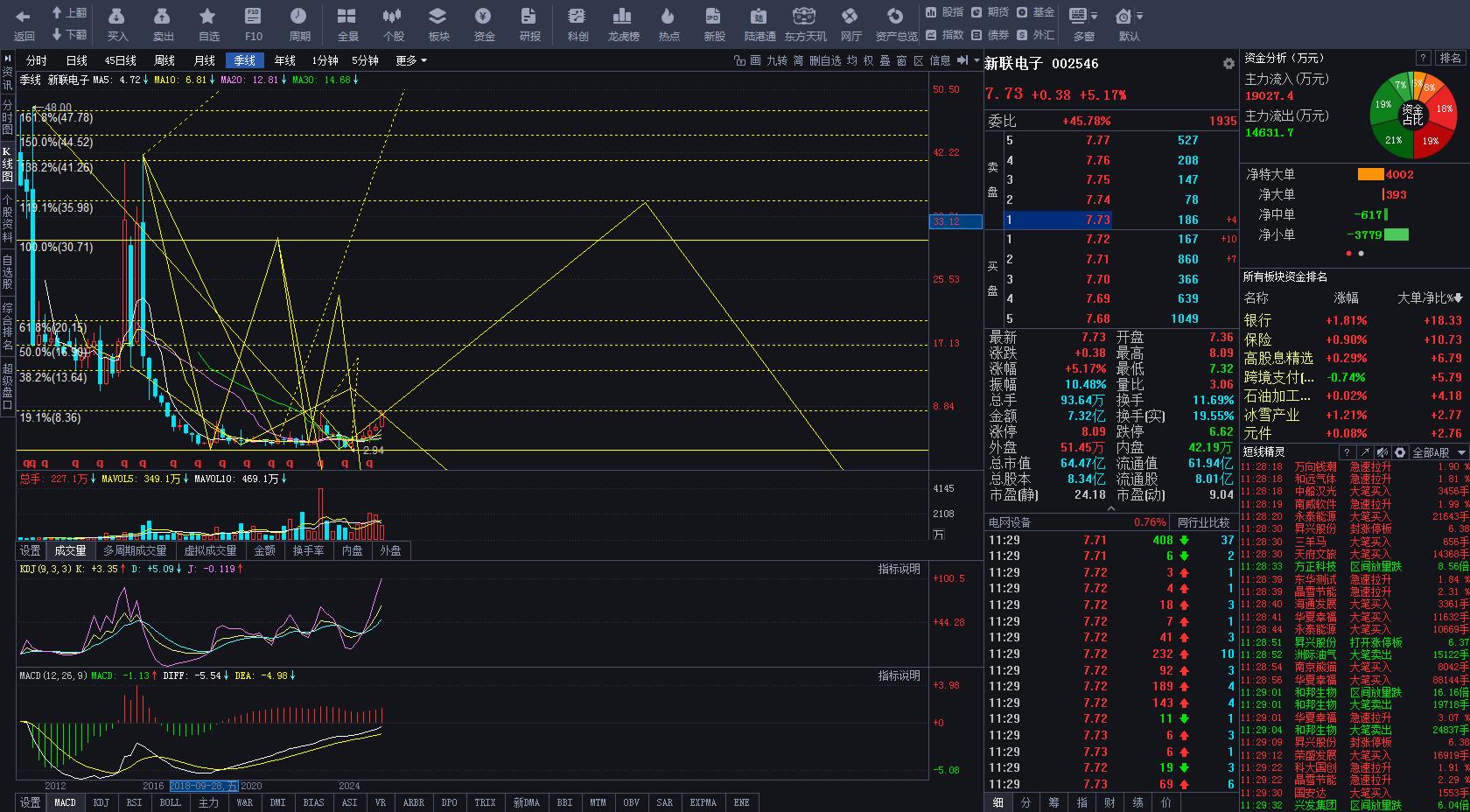Select the KDJ indicator tab at bottom

(x=101, y=802)
